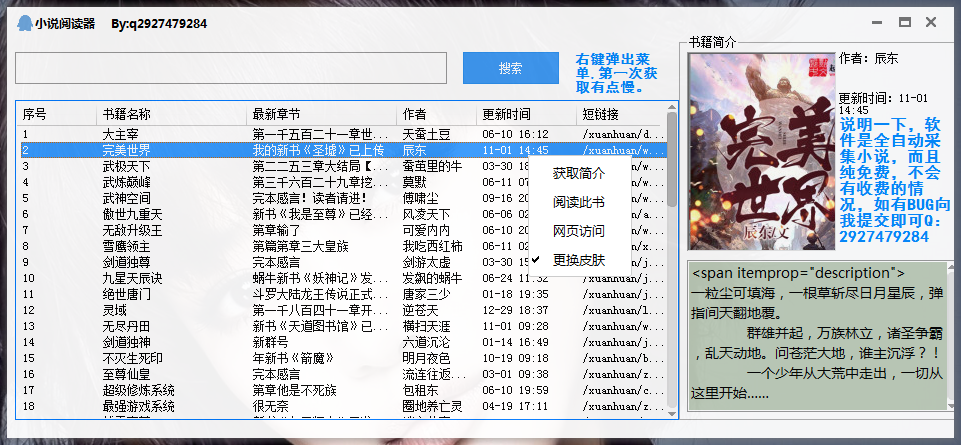Click the description box scrollbar
This screenshot has height=445, width=961.
(x=951, y=337)
